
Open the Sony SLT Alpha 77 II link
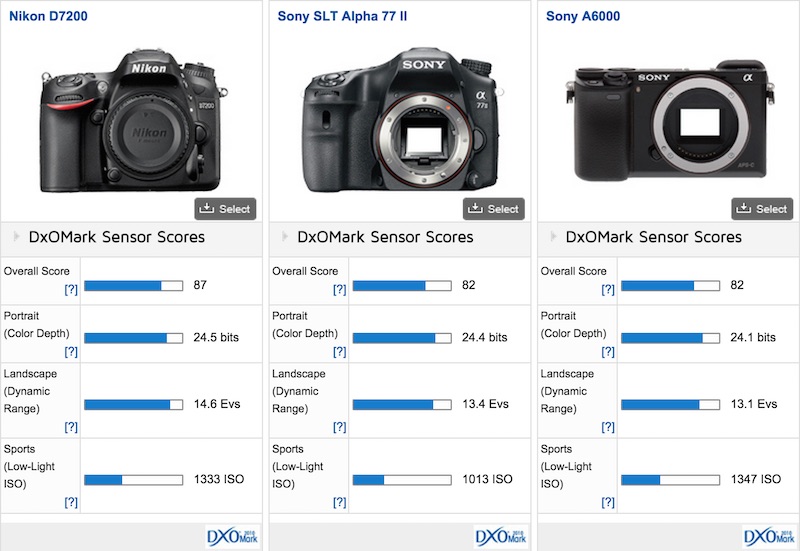tap(342, 16)
